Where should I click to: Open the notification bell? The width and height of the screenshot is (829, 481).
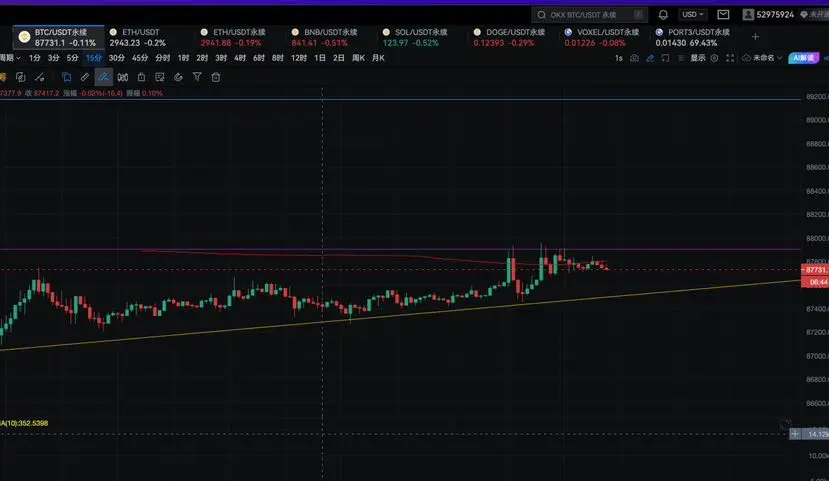[x=663, y=15]
